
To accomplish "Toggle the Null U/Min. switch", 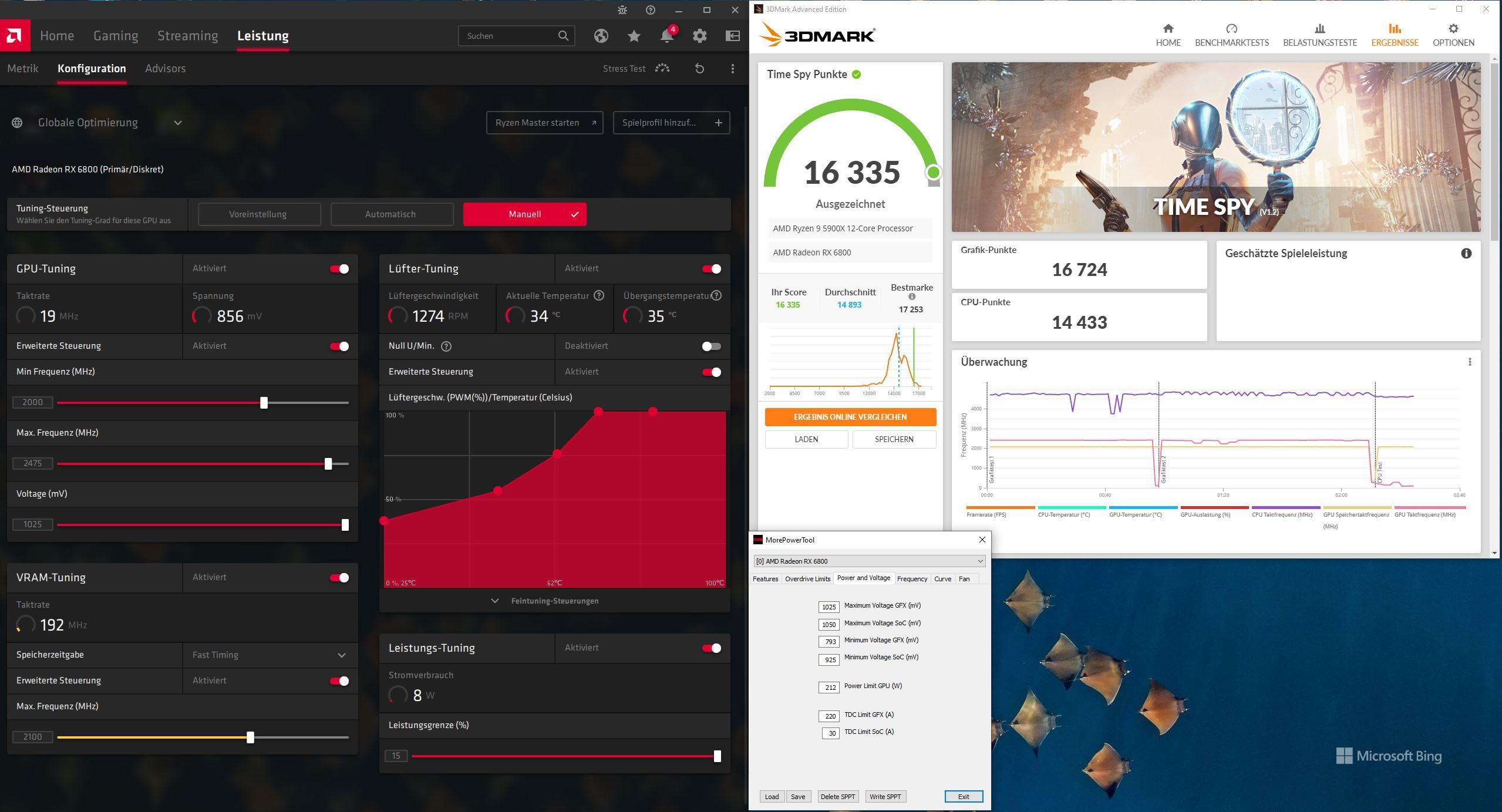I will tap(711, 346).
